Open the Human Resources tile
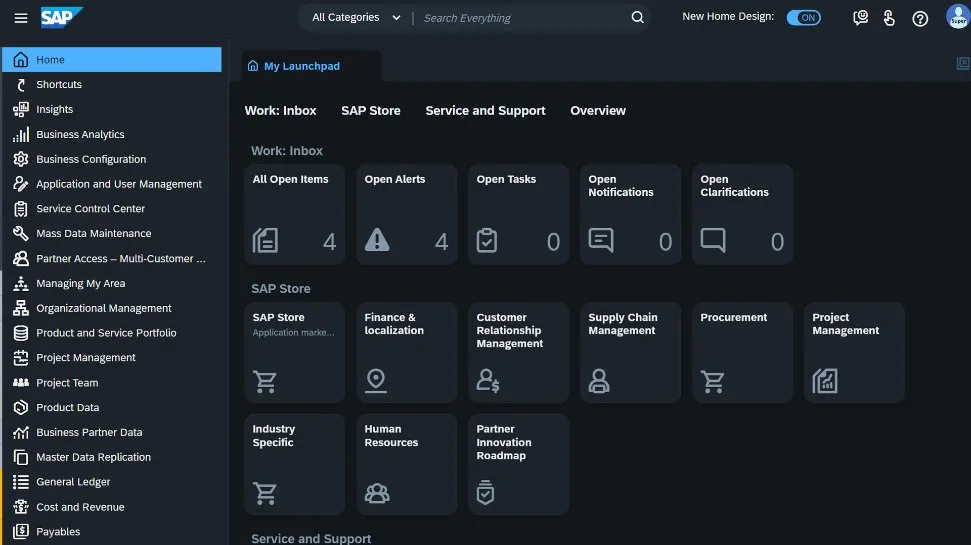 (406, 464)
